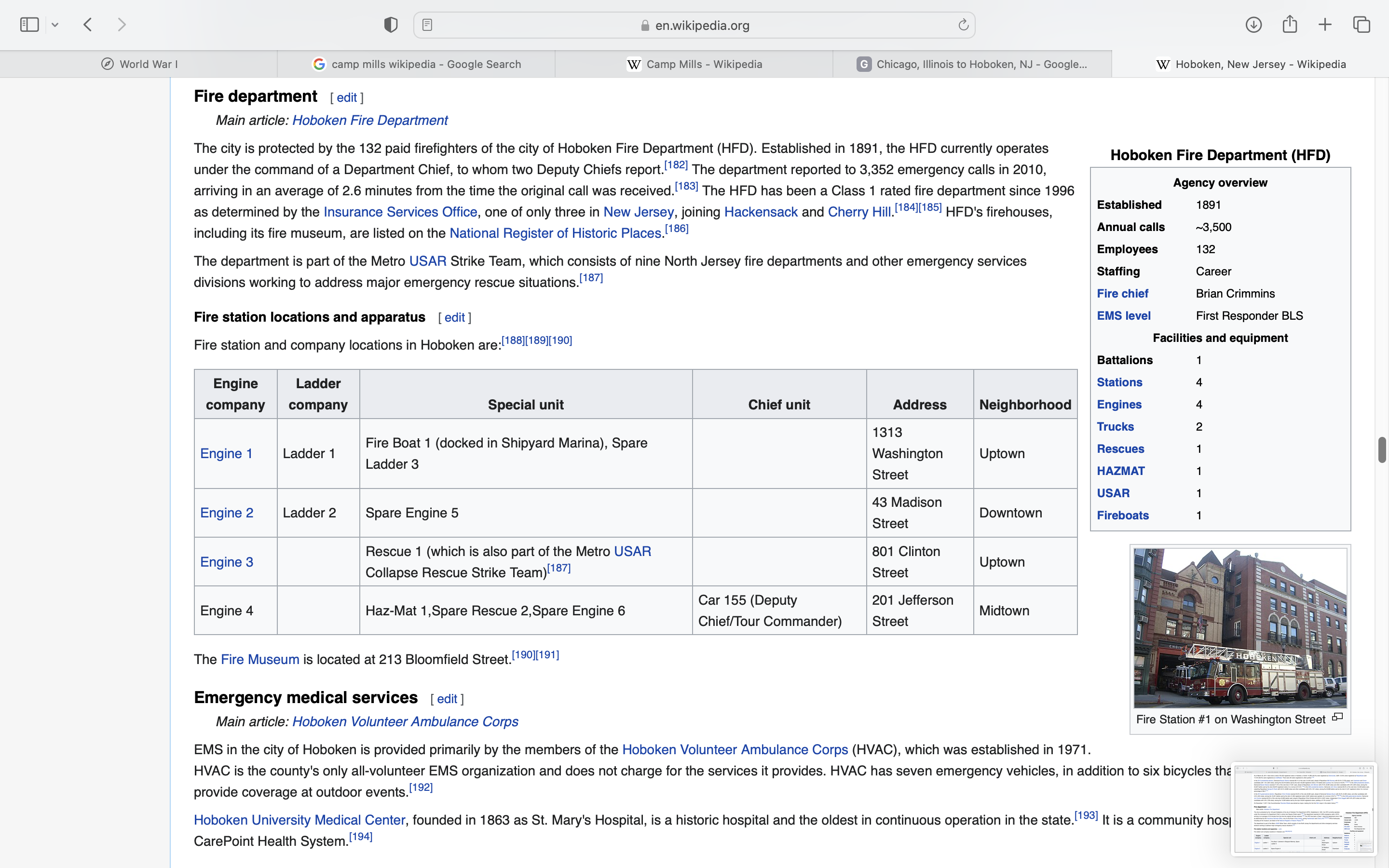
Task: Open the Share menu icon
Action: click(1290, 25)
